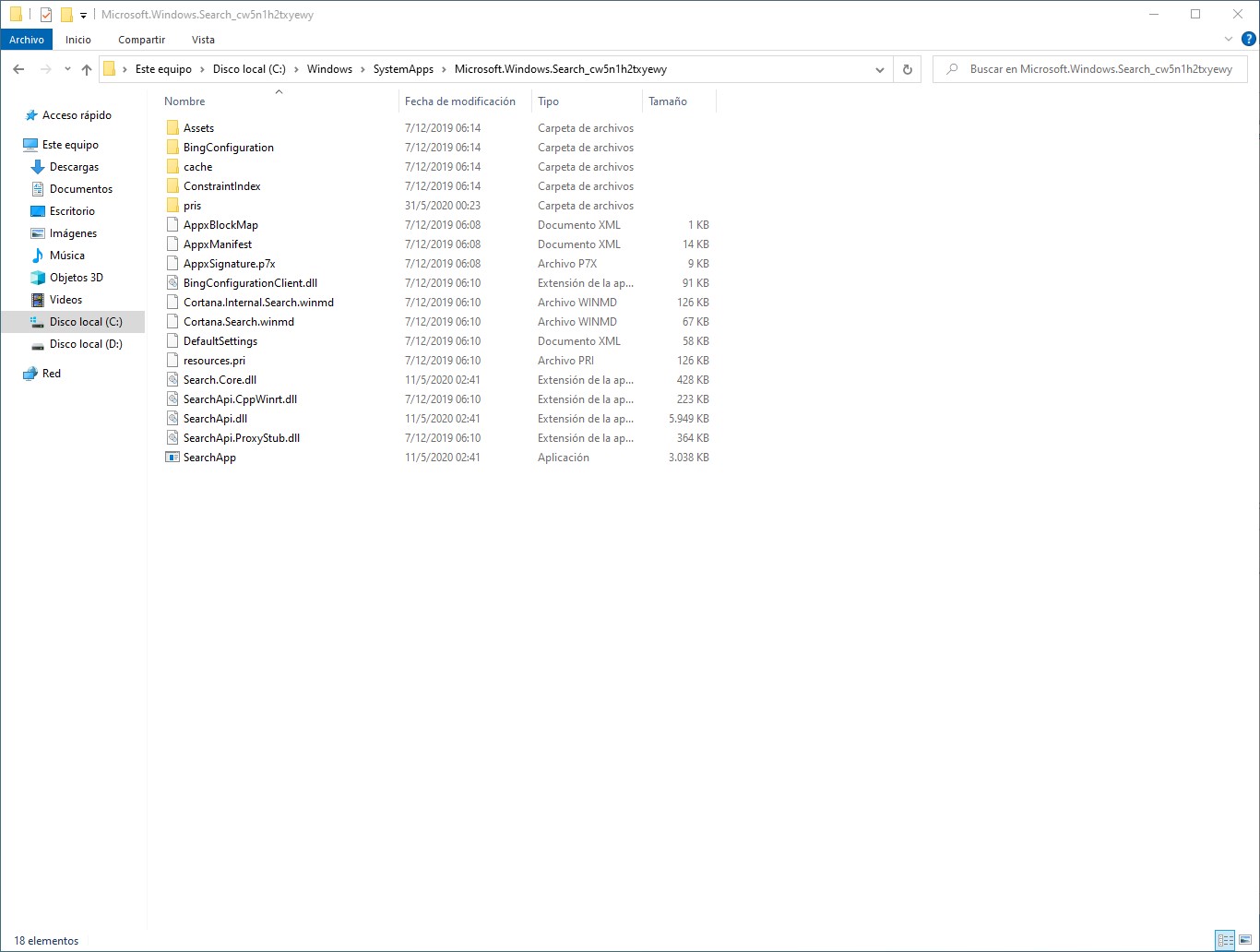The height and width of the screenshot is (952, 1260).
Task: Select the Cortana.Search.winmd file icon
Action: pyautogui.click(x=172, y=322)
